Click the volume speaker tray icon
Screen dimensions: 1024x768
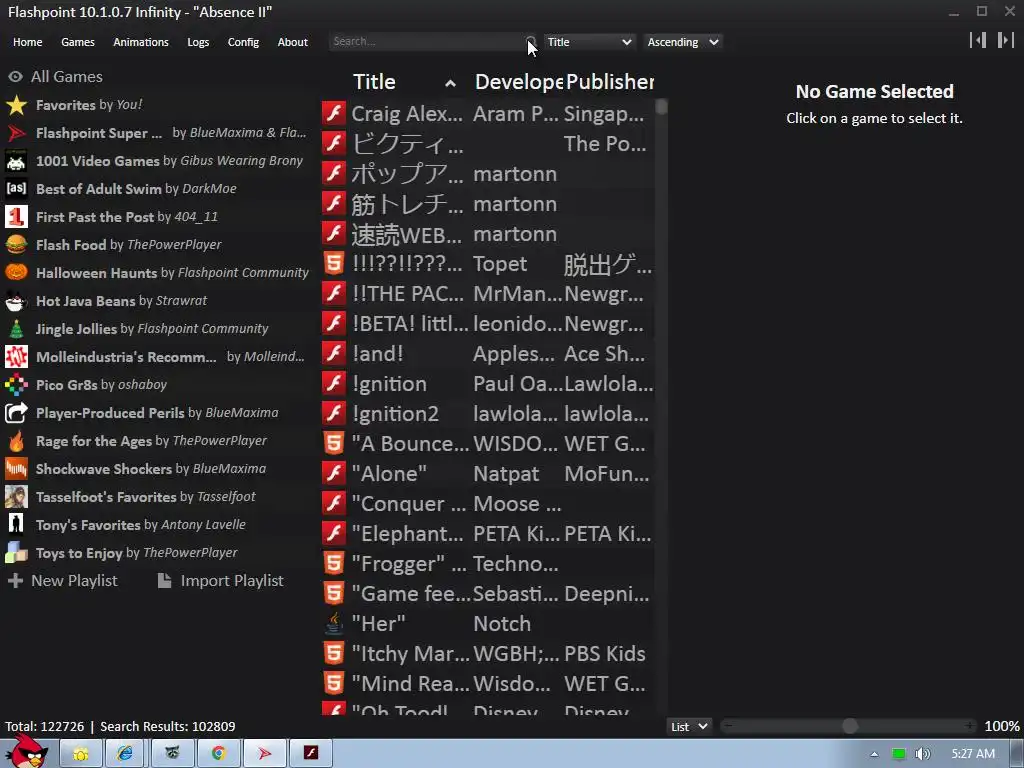[923, 754]
